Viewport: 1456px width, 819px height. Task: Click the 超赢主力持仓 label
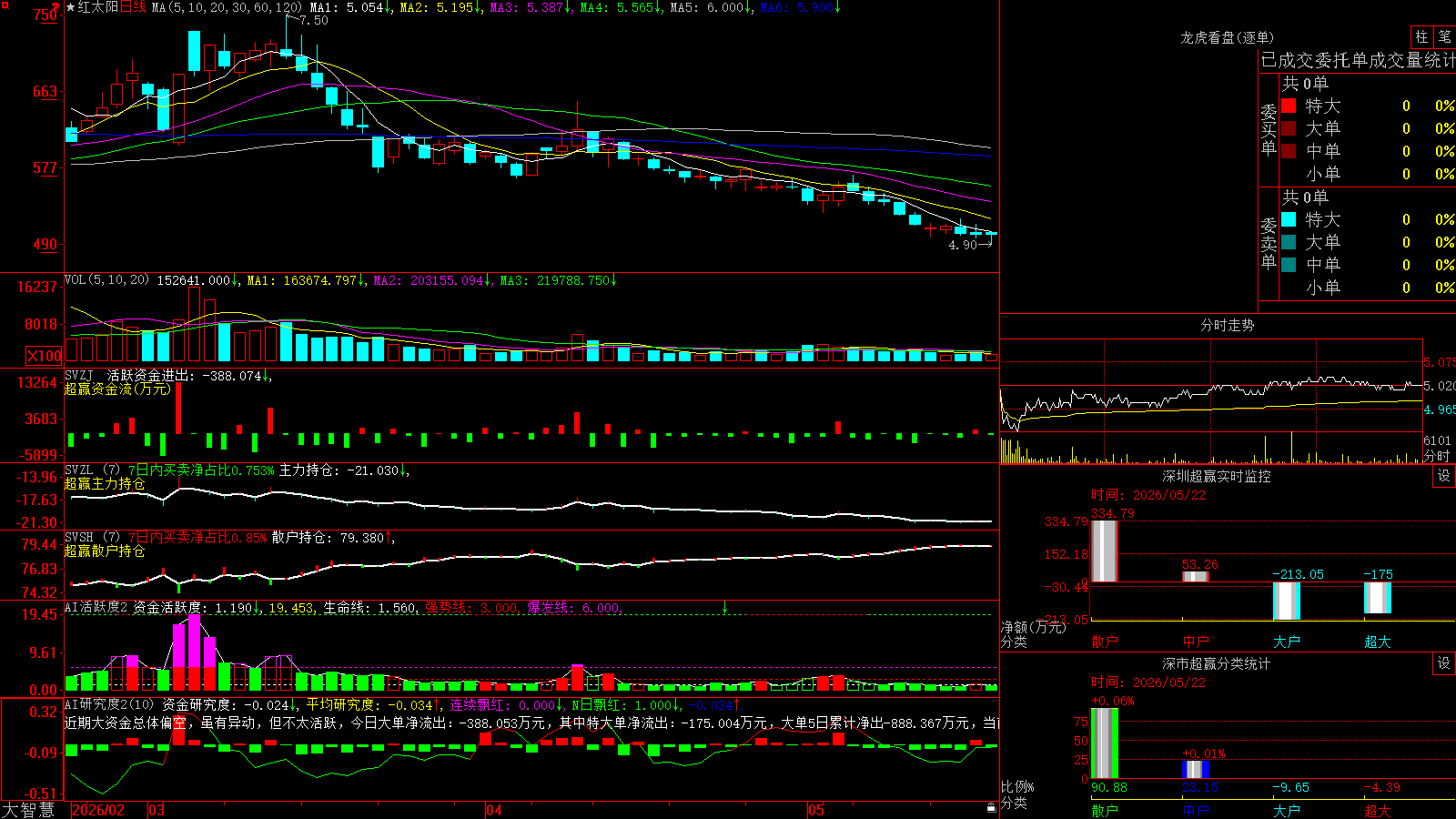coord(105,483)
